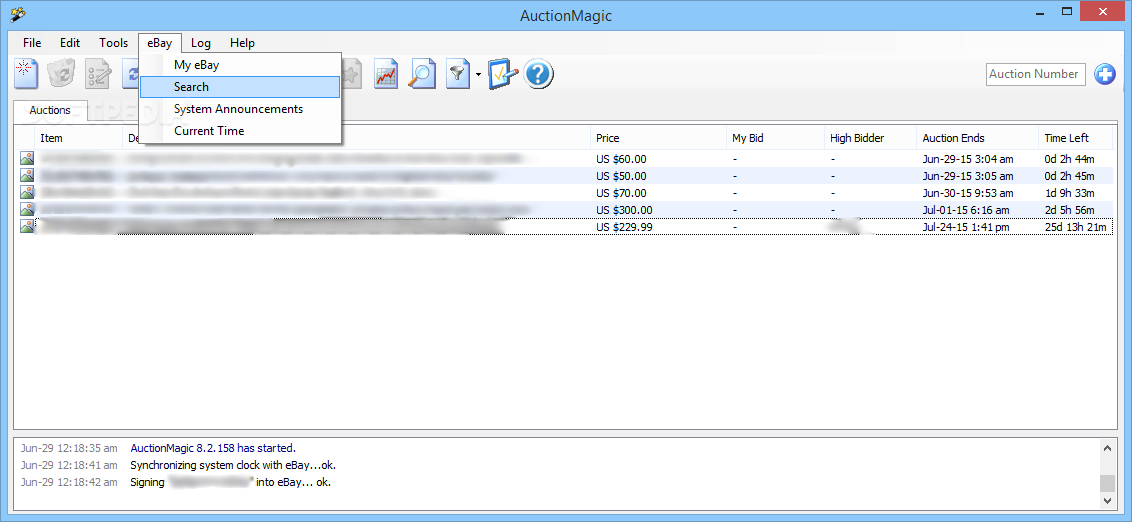Click the 0d 2h 45m time left
This screenshot has width=1132, height=522.
[x=1069, y=176]
